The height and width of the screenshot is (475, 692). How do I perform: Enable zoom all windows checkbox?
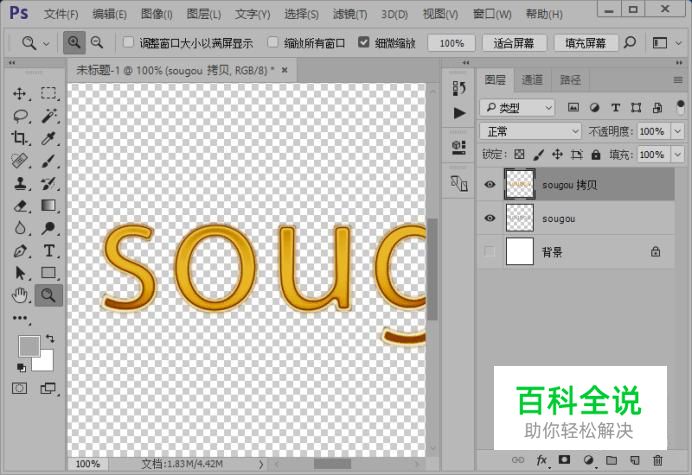click(273, 42)
